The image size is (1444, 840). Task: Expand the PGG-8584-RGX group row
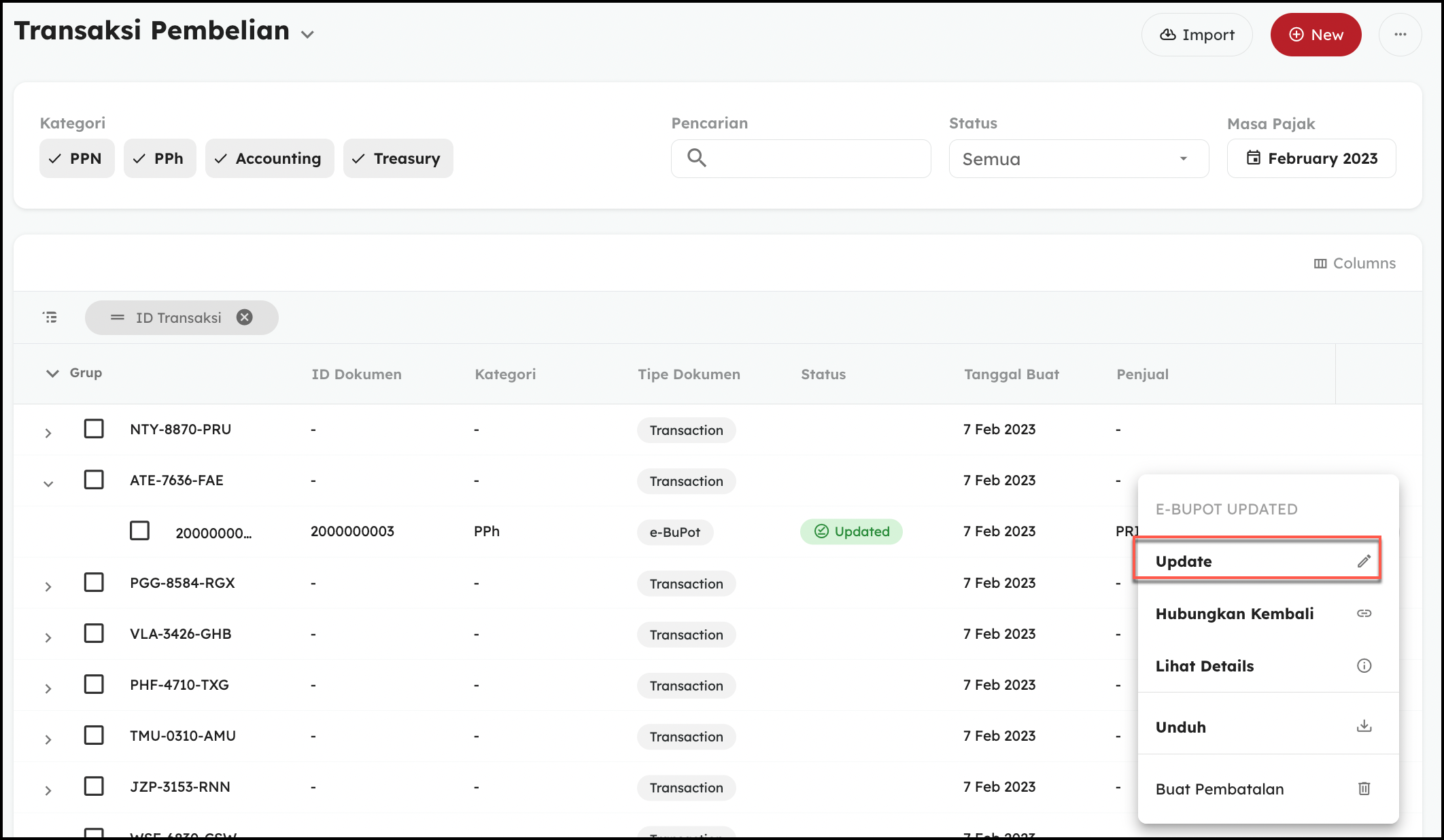[48, 587]
